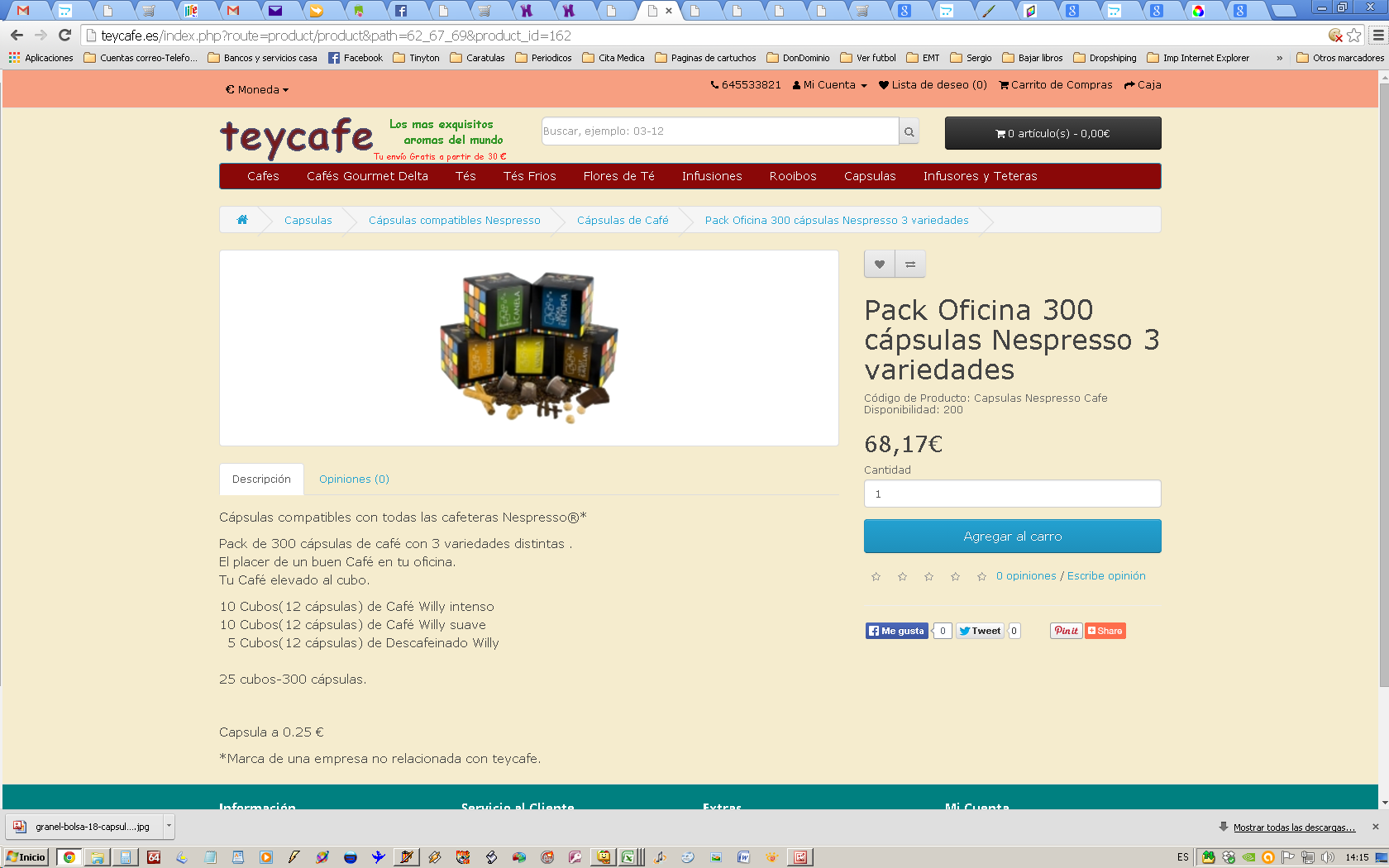Close the active browser tab
This screenshot has width=1389, height=868.
pyautogui.click(x=669, y=11)
